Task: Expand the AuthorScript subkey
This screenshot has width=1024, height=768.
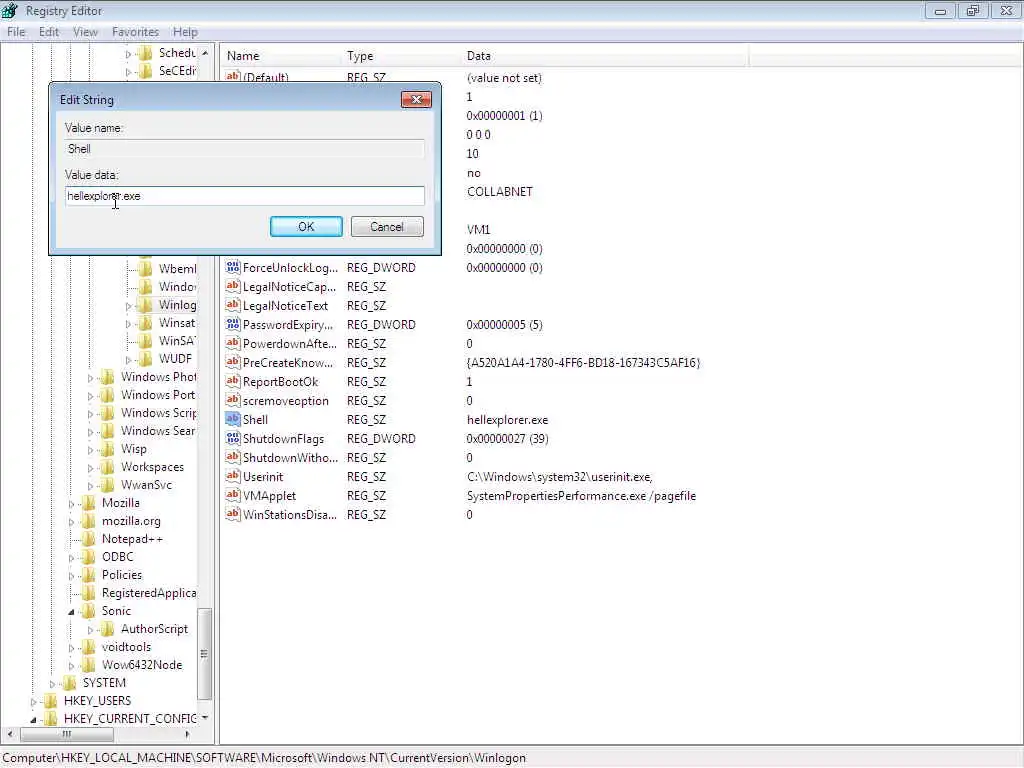Action: [90, 630]
